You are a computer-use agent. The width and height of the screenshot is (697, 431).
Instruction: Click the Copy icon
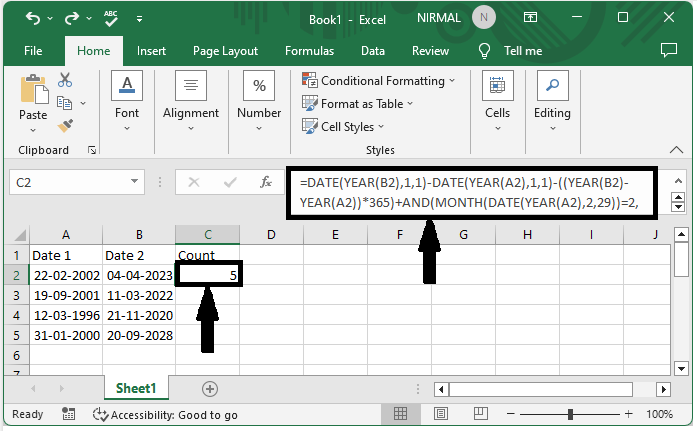(x=64, y=103)
